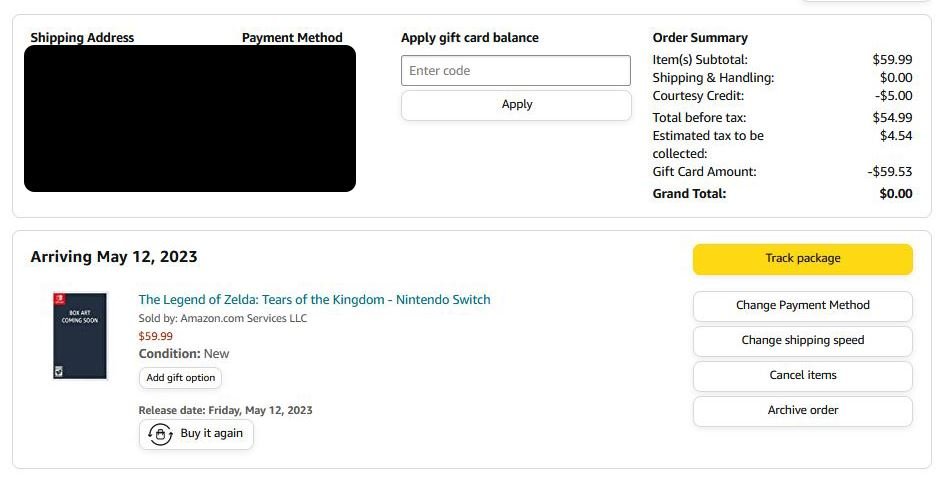Click the Buy it again cart icon

point(160,434)
